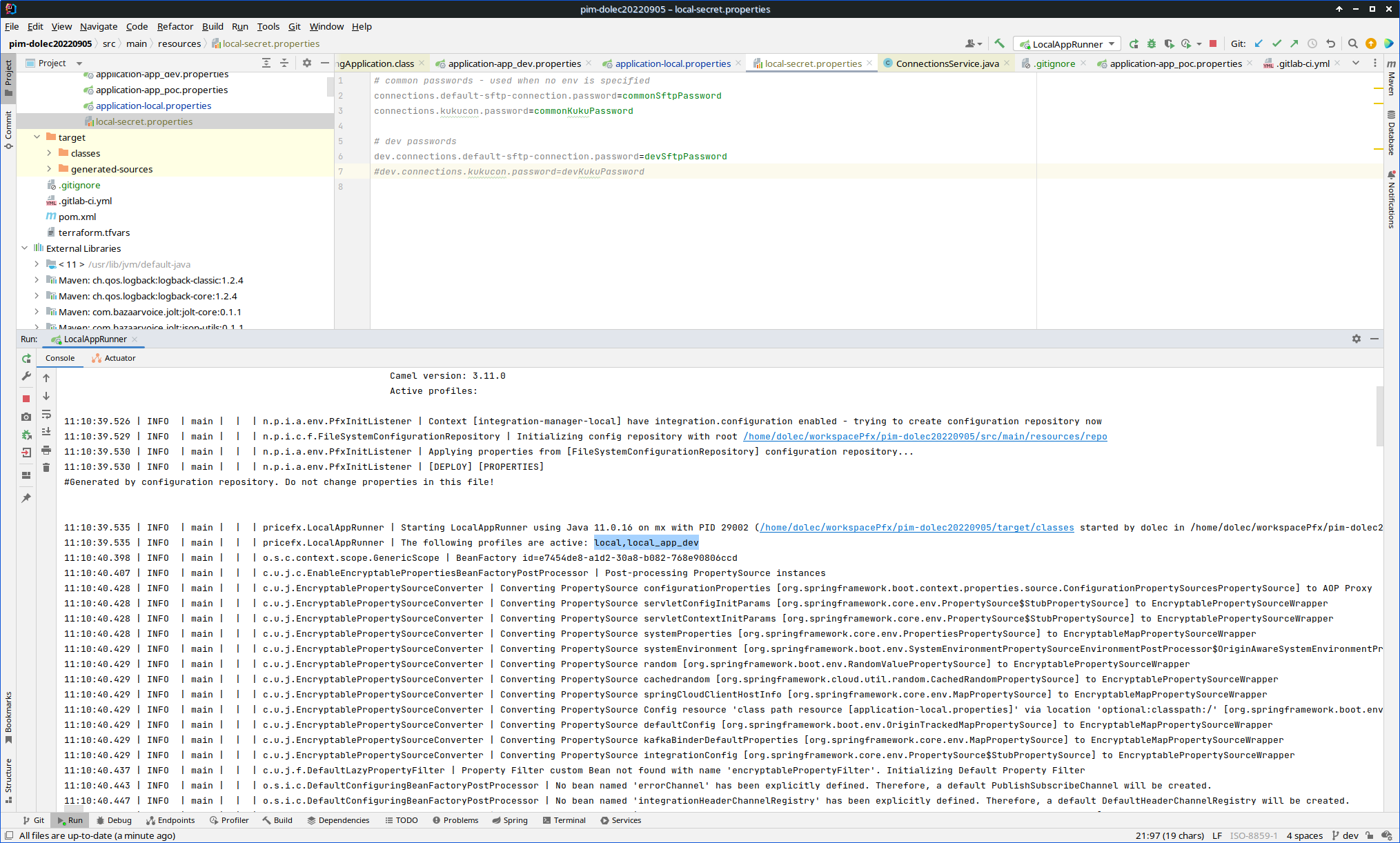This screenshot has width=1400, height=843.
Task: Restore layout icon in Run panel
Action: coord(26,475)
